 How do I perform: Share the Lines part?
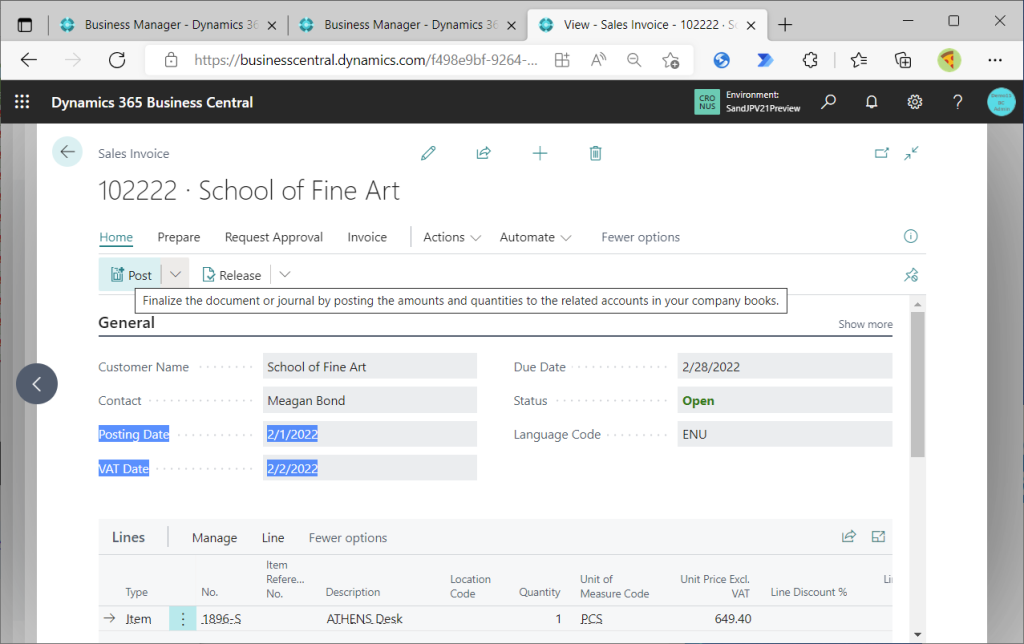click(849, 537)
